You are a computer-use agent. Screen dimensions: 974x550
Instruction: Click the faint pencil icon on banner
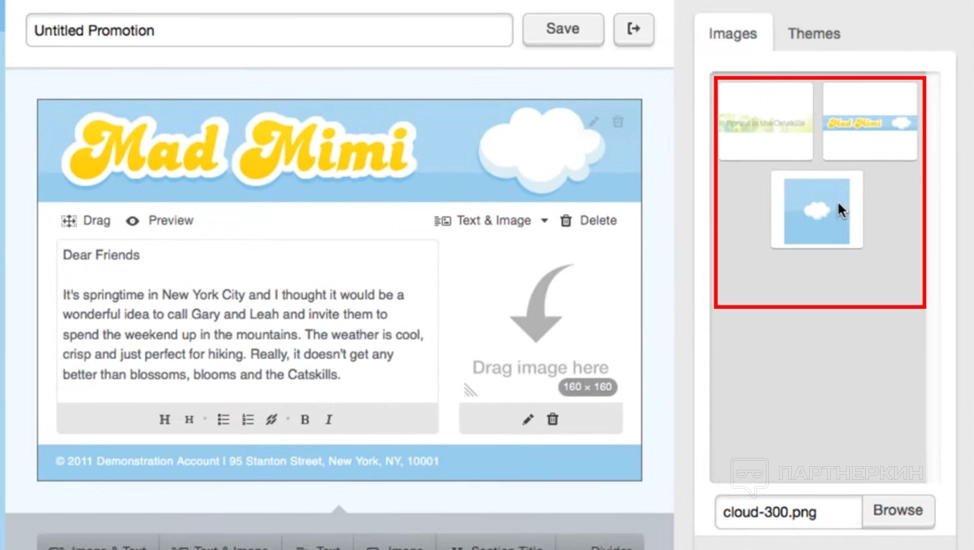click(x=593, y=122)
